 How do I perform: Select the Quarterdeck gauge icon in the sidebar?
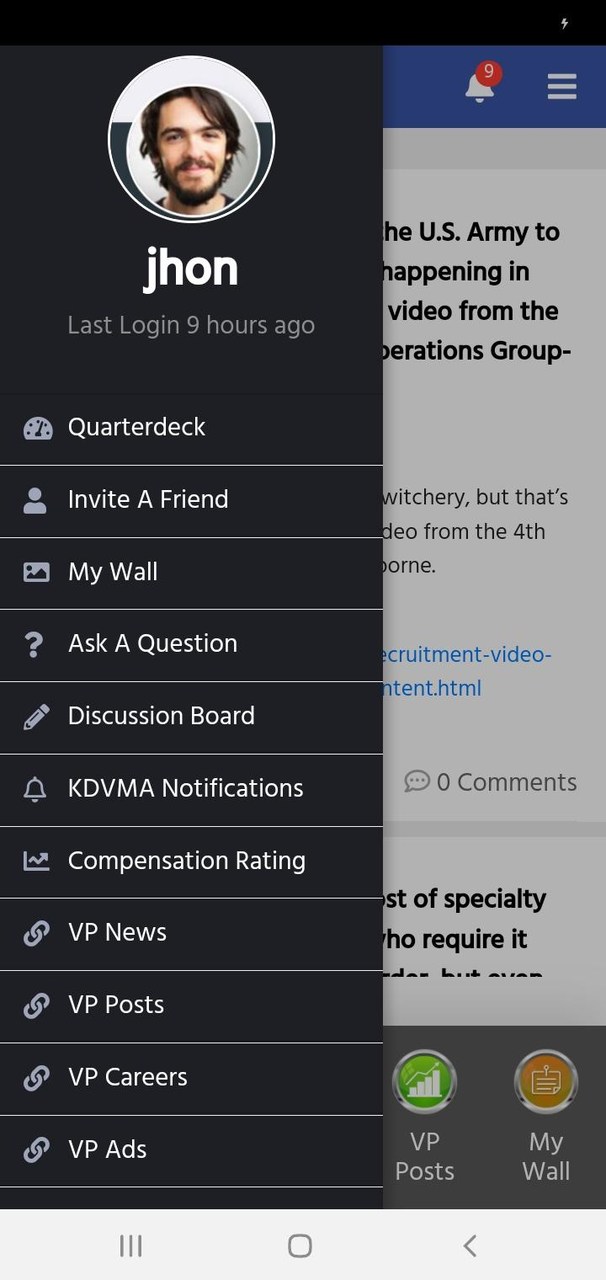pos(37,427)
